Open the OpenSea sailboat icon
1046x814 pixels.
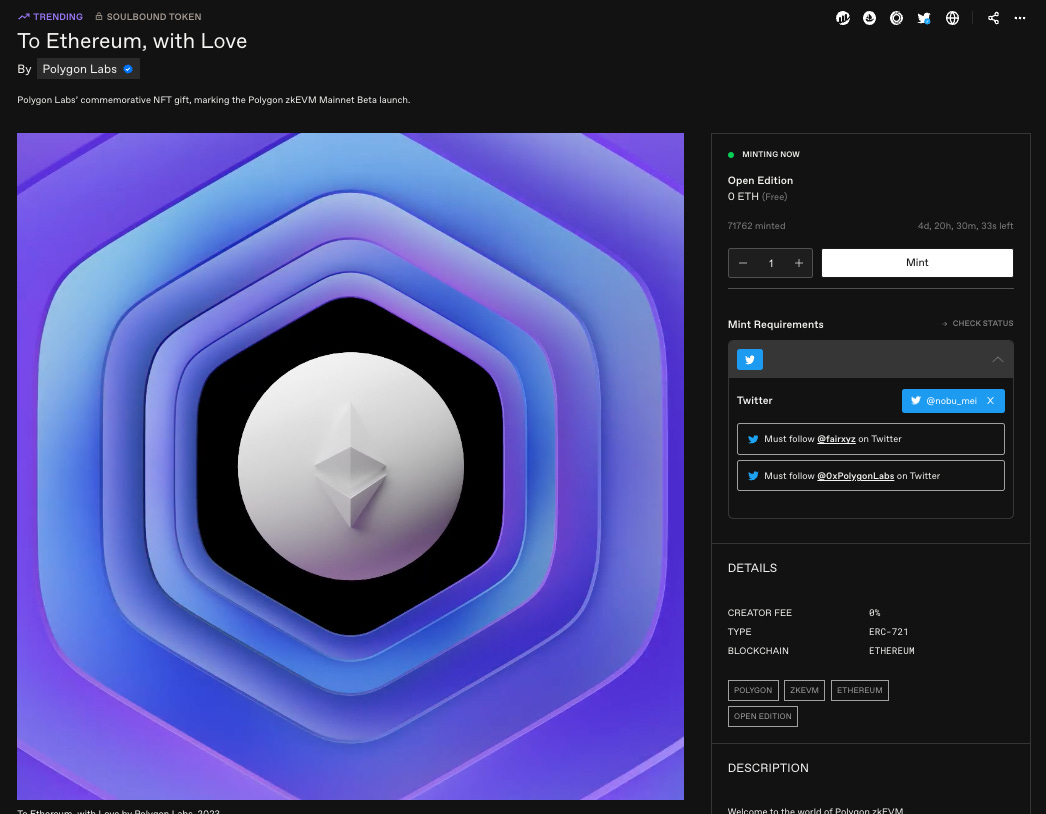(869, 19)
